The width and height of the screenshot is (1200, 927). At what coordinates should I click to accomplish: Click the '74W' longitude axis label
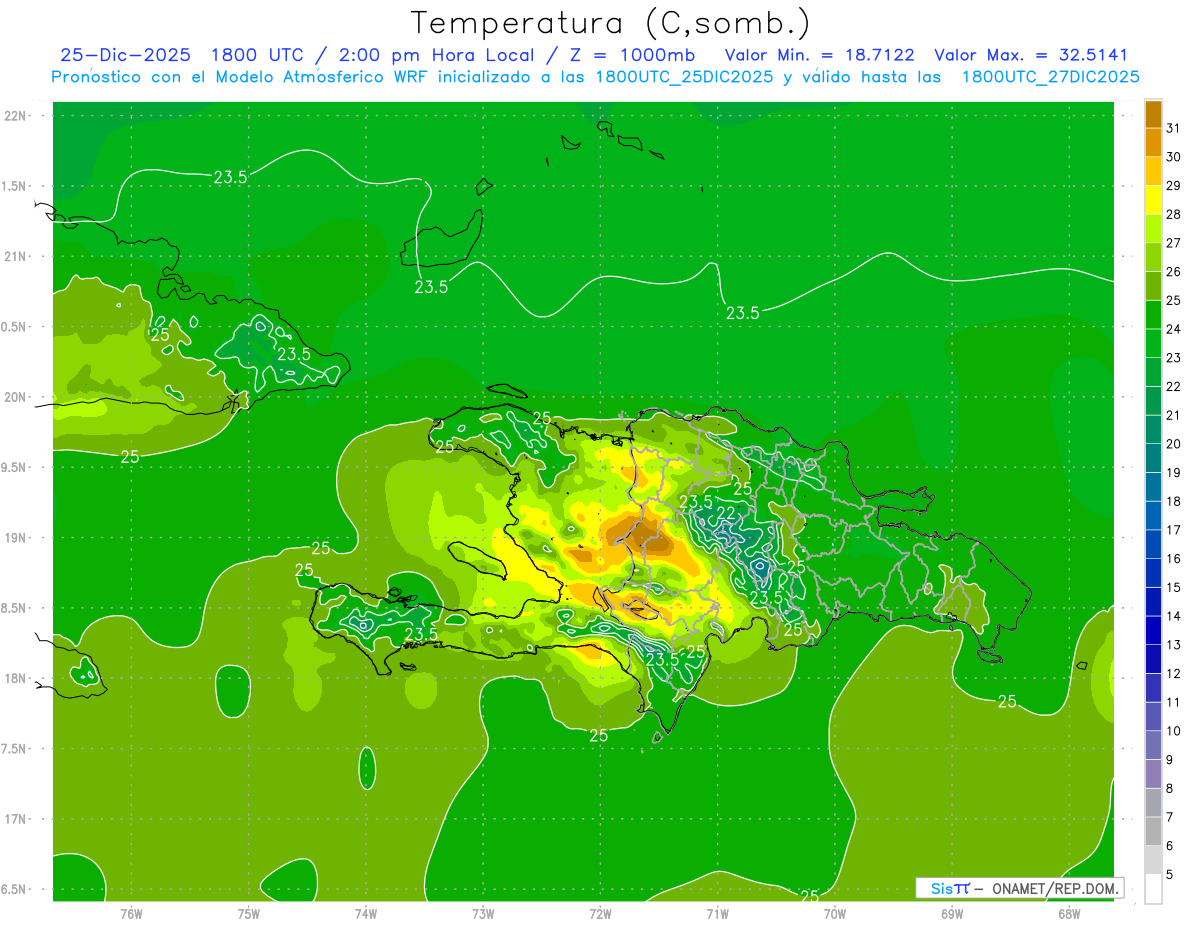tap(366, 913)
